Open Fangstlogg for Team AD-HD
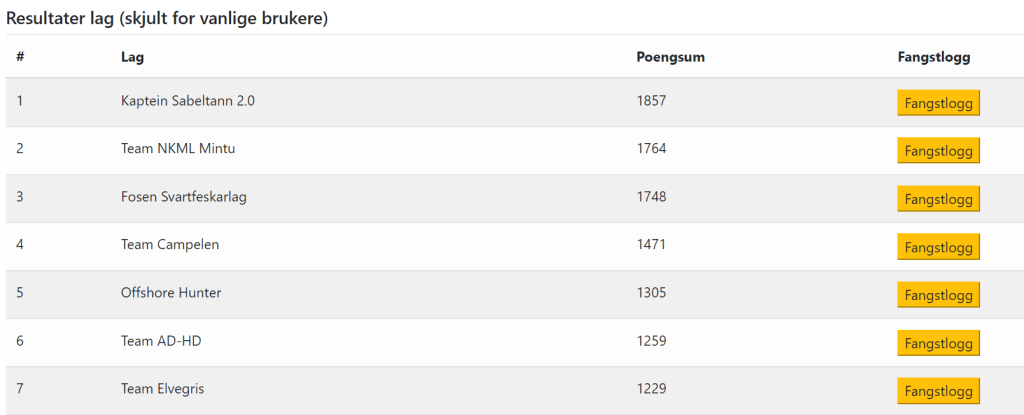Image resolution: width=1024 pixels, height=415 pixels. [938, 343]
